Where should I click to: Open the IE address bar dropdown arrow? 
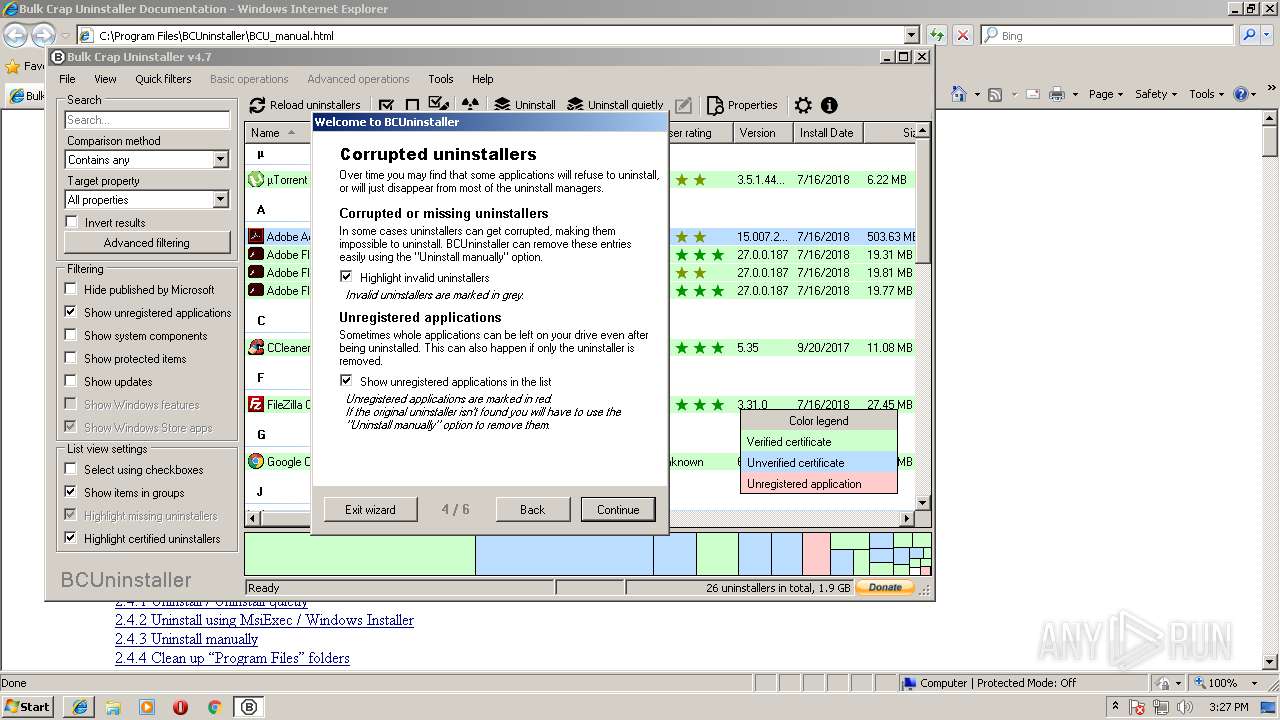[911, 35]
